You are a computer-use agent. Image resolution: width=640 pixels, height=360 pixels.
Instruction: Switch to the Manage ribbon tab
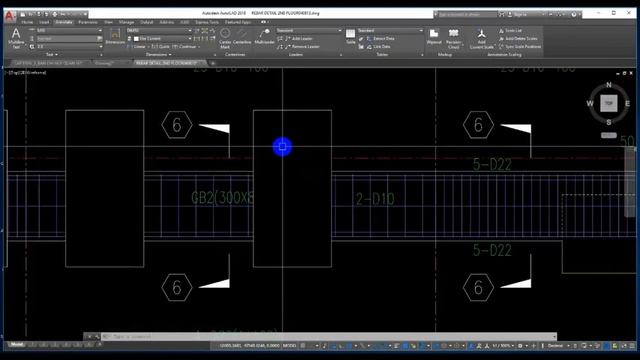(127, 22)
